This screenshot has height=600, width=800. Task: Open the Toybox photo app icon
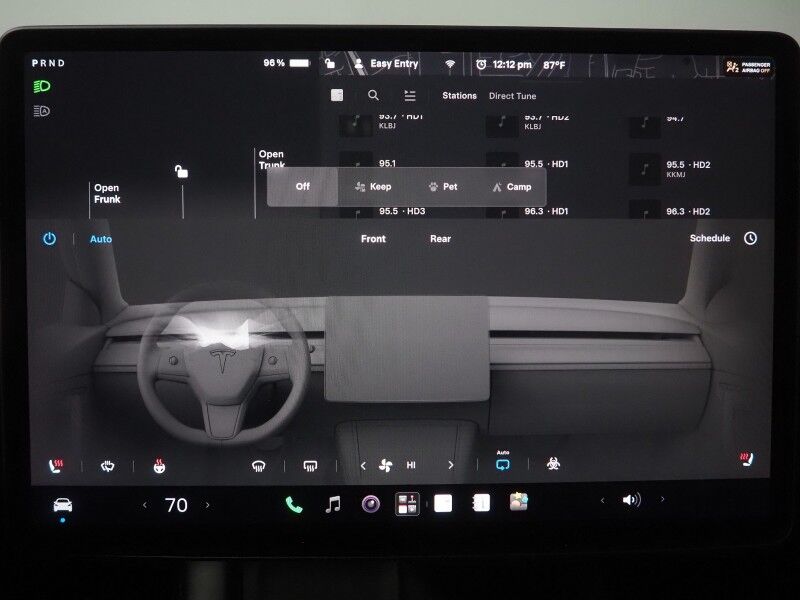click(x=518, y=502)
